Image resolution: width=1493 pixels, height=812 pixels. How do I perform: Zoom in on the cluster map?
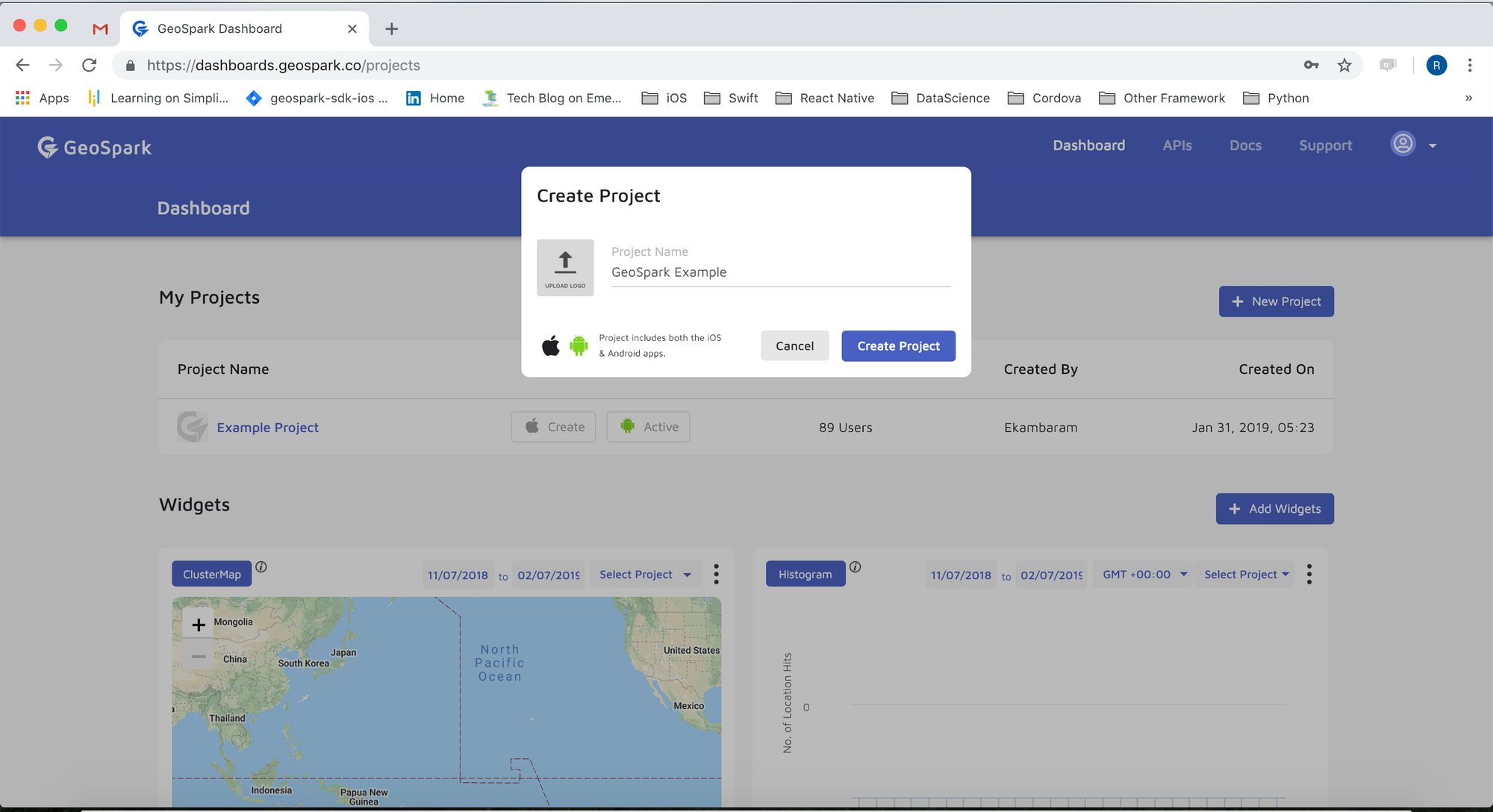point(199,625)
